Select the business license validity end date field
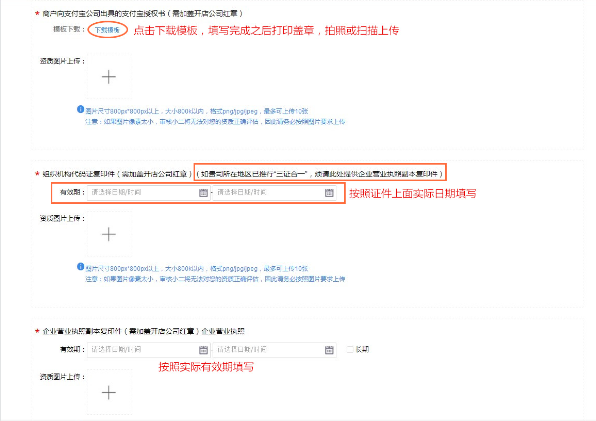The width and height of the screenshot is (596, 421). coord(274,350)
